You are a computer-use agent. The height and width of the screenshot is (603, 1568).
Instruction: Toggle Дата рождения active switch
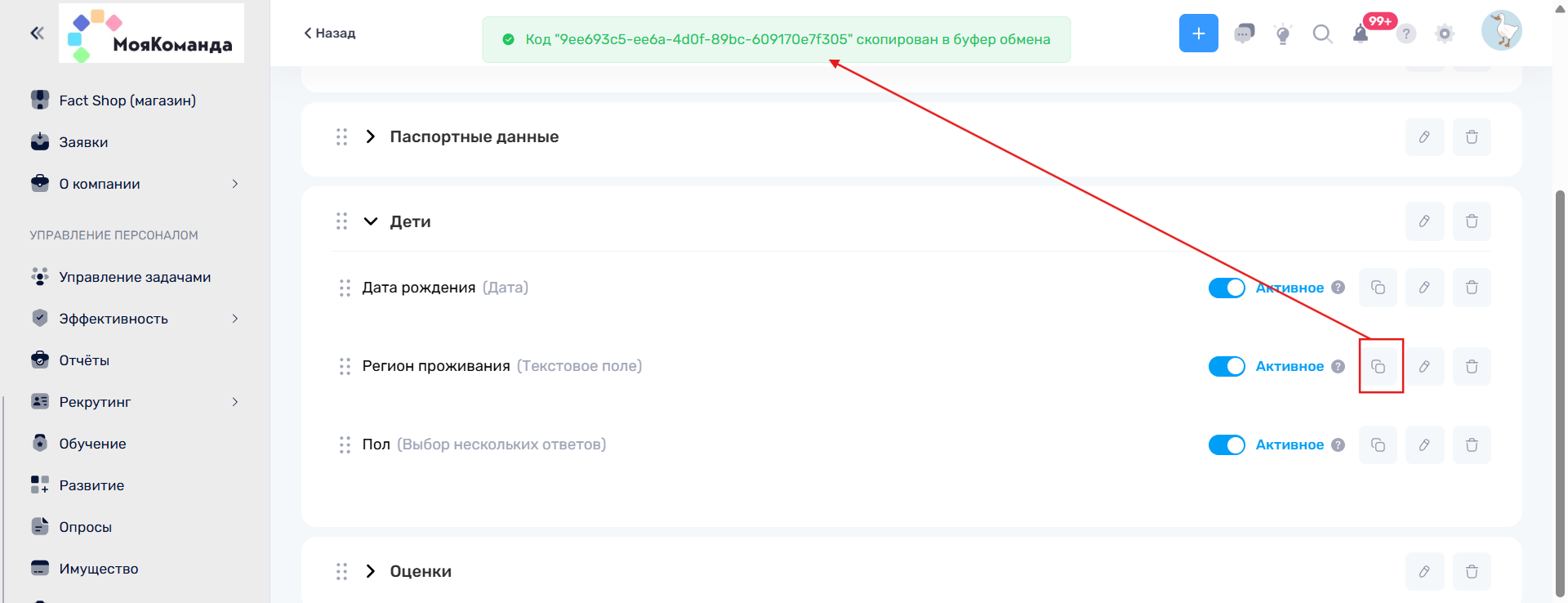[x=1227, y=288]
